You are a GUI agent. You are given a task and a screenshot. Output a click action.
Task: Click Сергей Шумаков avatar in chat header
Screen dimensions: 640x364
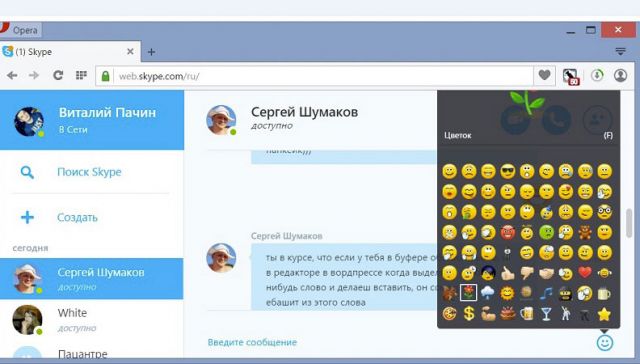(x=221, y=120)
